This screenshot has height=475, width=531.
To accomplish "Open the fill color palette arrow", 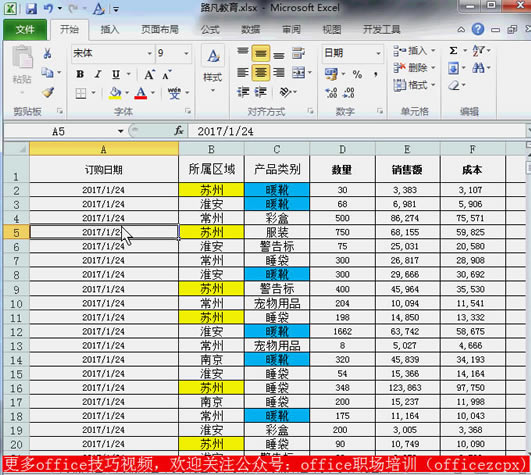I will pyautogui.click(x=127, y=92).
